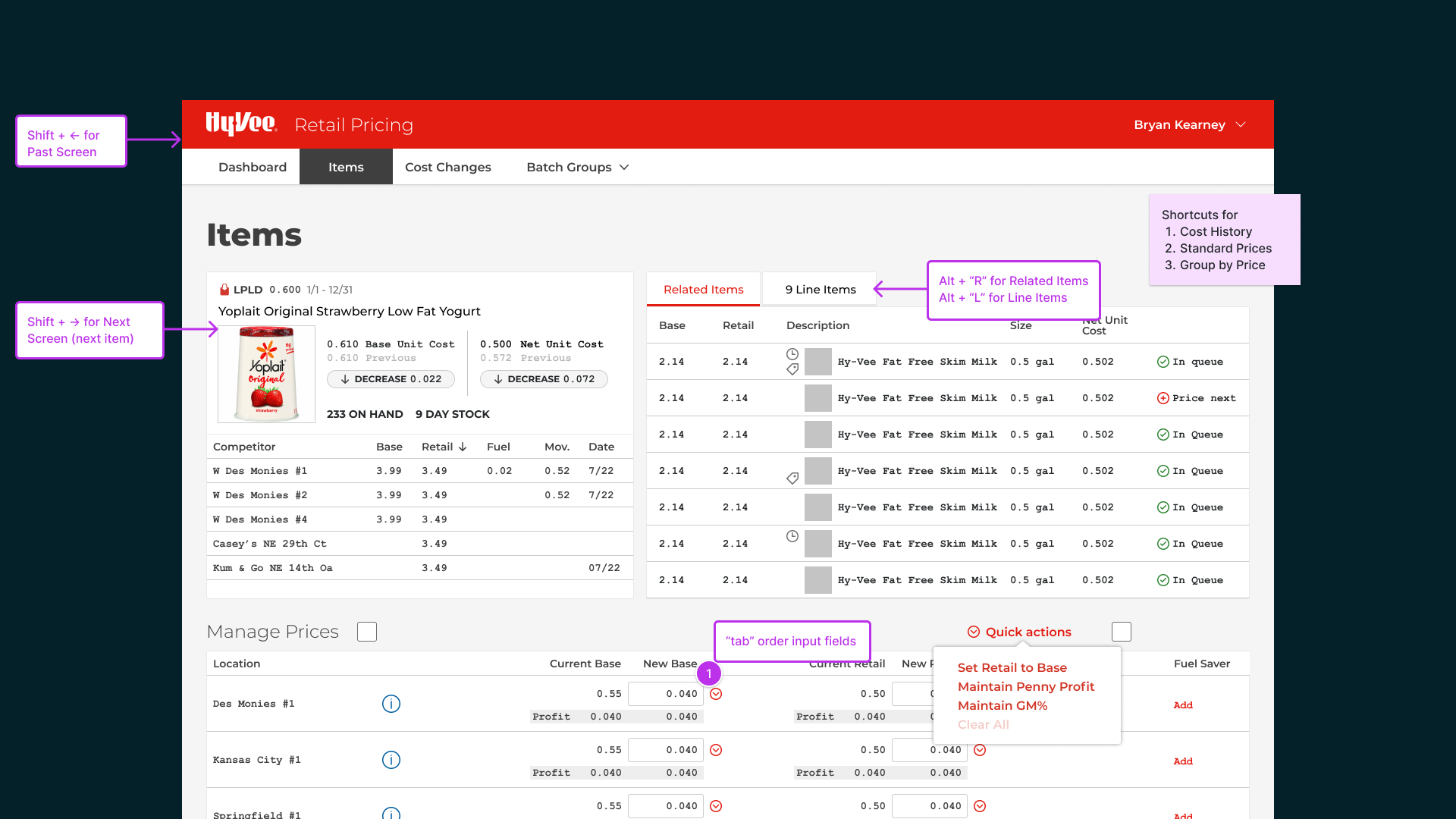Switch to the Related Items tab
Viewport: 1456px width, 819px height.
pos(704,290)
